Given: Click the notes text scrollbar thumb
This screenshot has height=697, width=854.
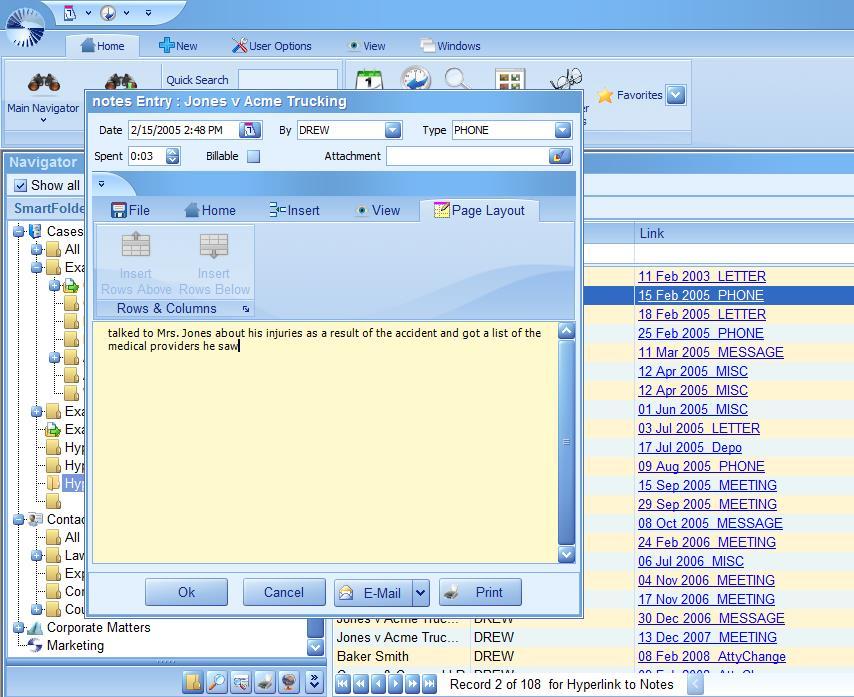Looking at the screenshot, I should pos(566,442).
